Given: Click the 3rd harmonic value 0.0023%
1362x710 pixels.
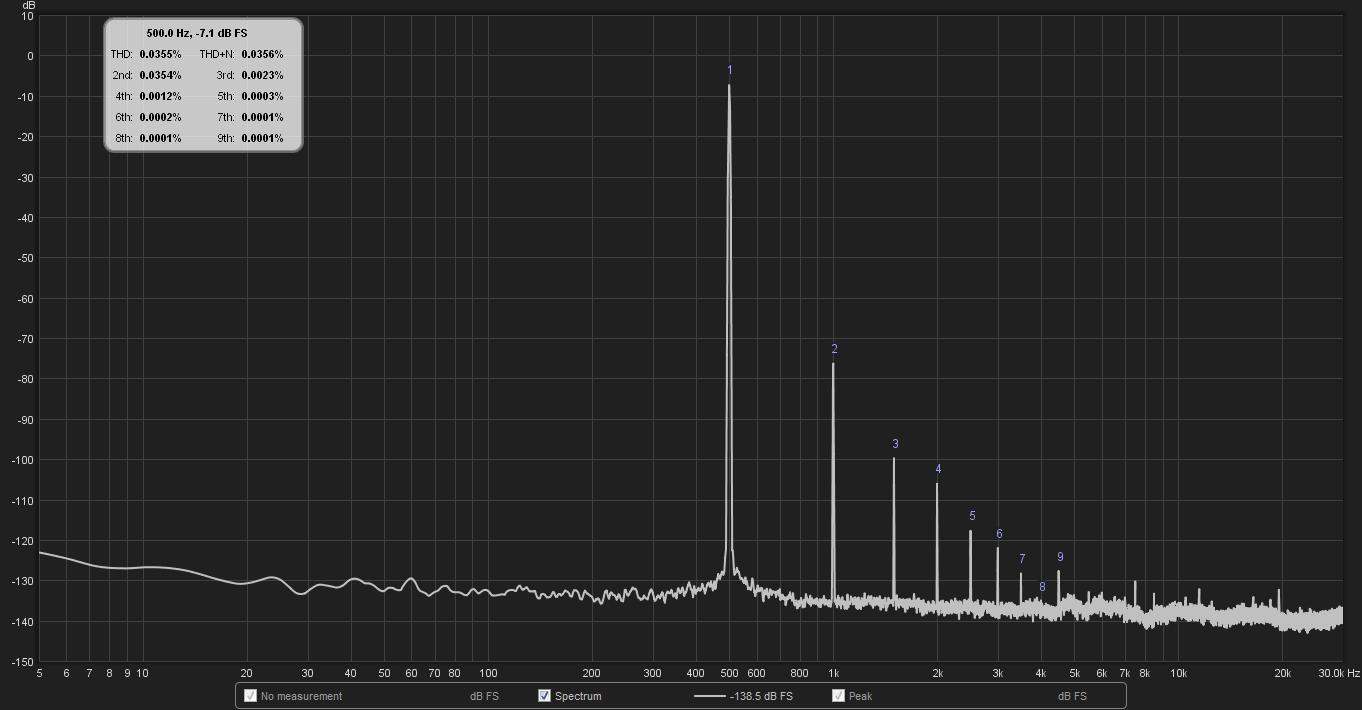Looking at the screenshot, I should point(262,75).
